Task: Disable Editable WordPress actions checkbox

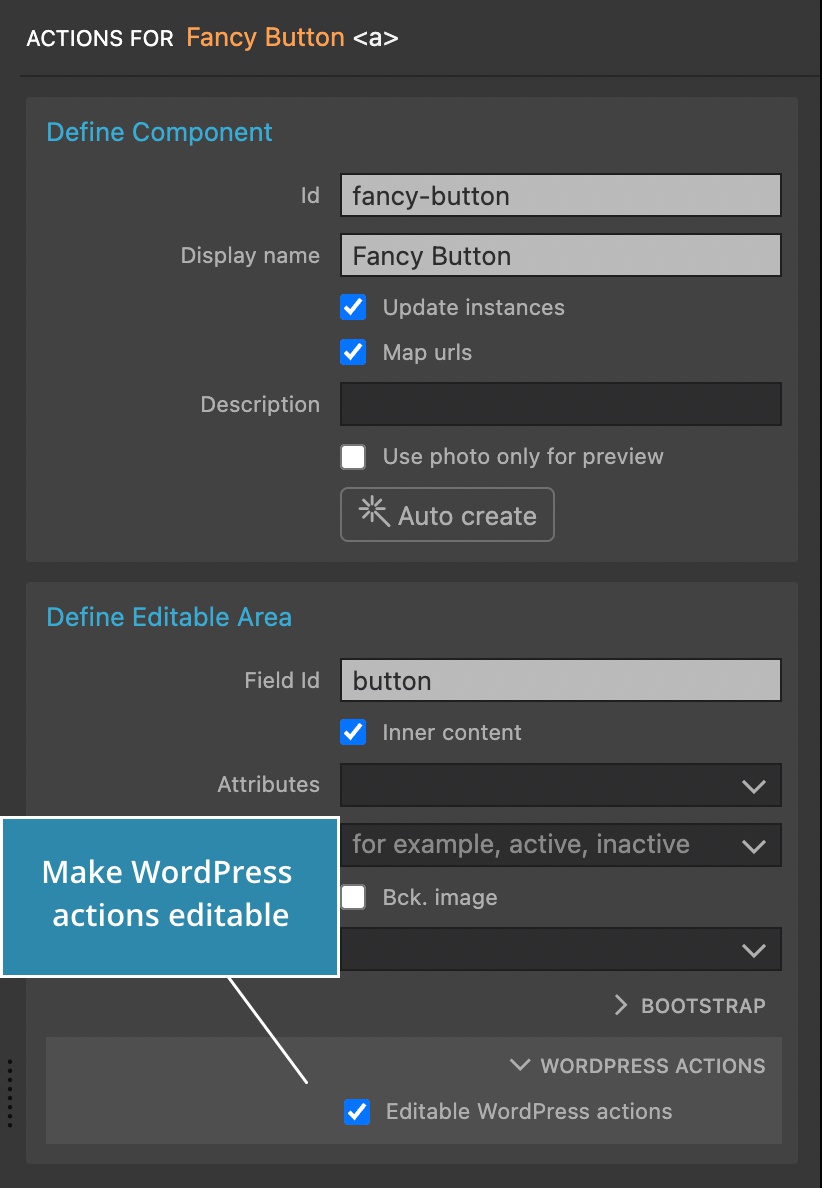Action: [357, 1111]
